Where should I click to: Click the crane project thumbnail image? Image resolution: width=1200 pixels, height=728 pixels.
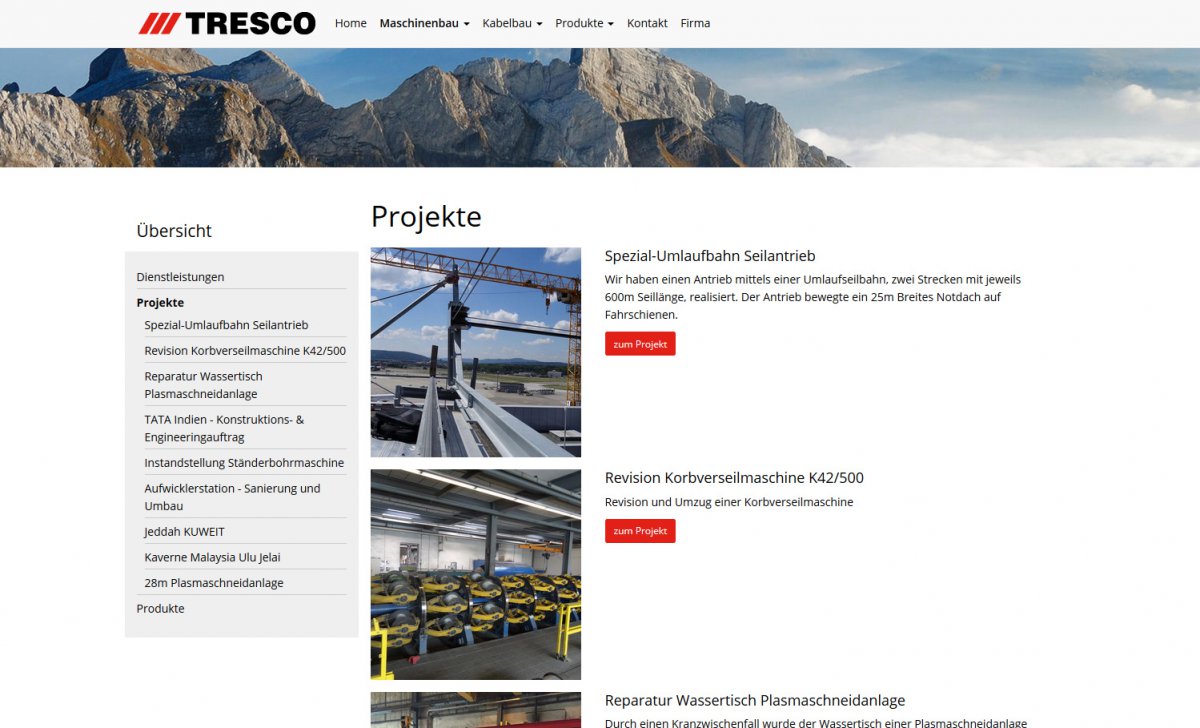coord(475,352)
